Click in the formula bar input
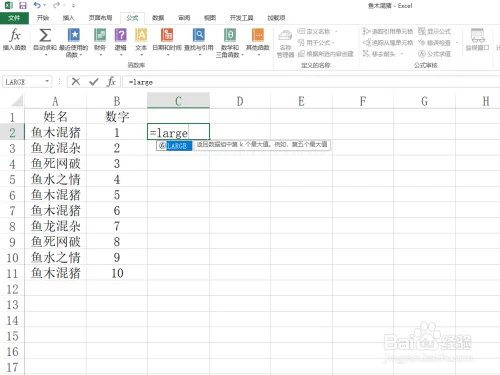Viewport: 500px width, 375px height. [x=310, y=82]
